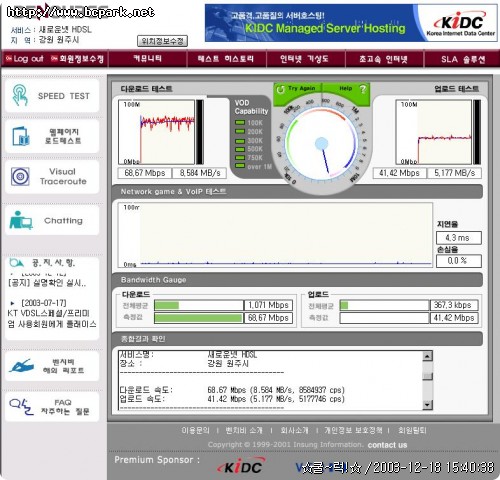
Task: Click the 0.0 % loss value
Action: [x=459, y=261]
